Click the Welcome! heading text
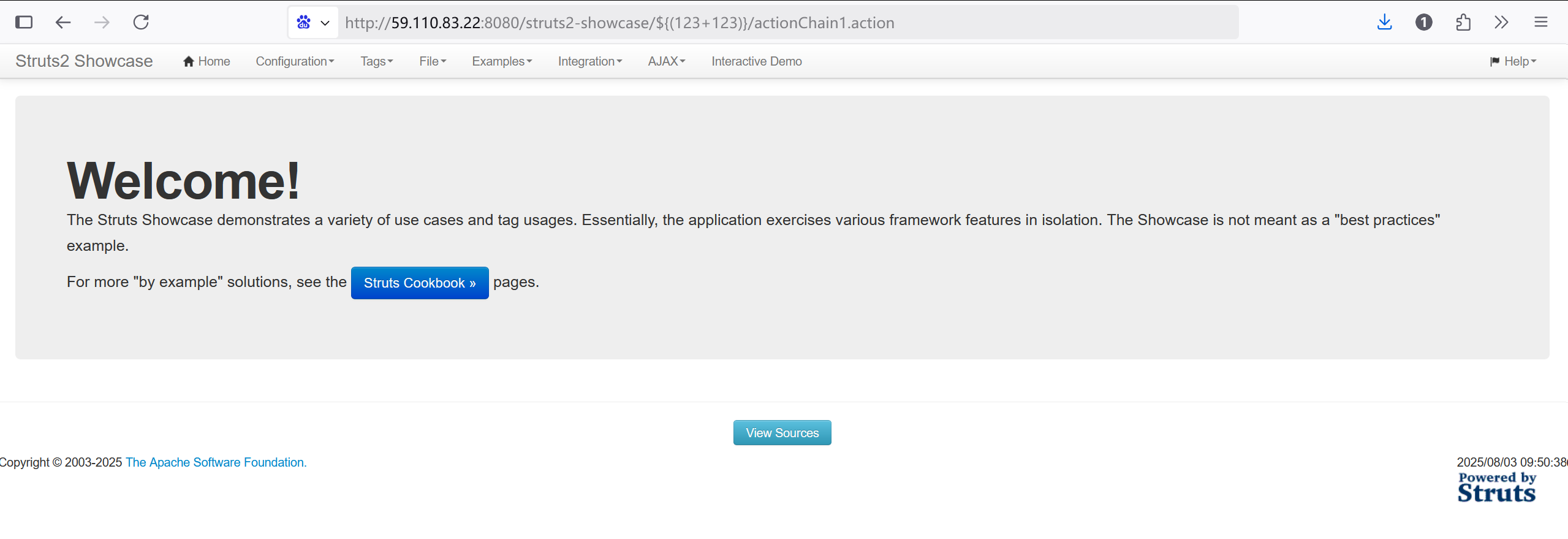 [x=183, y=181]
